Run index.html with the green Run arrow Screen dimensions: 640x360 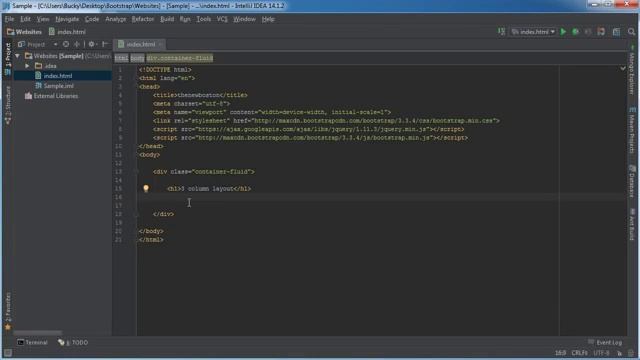(x=563, y=32)
